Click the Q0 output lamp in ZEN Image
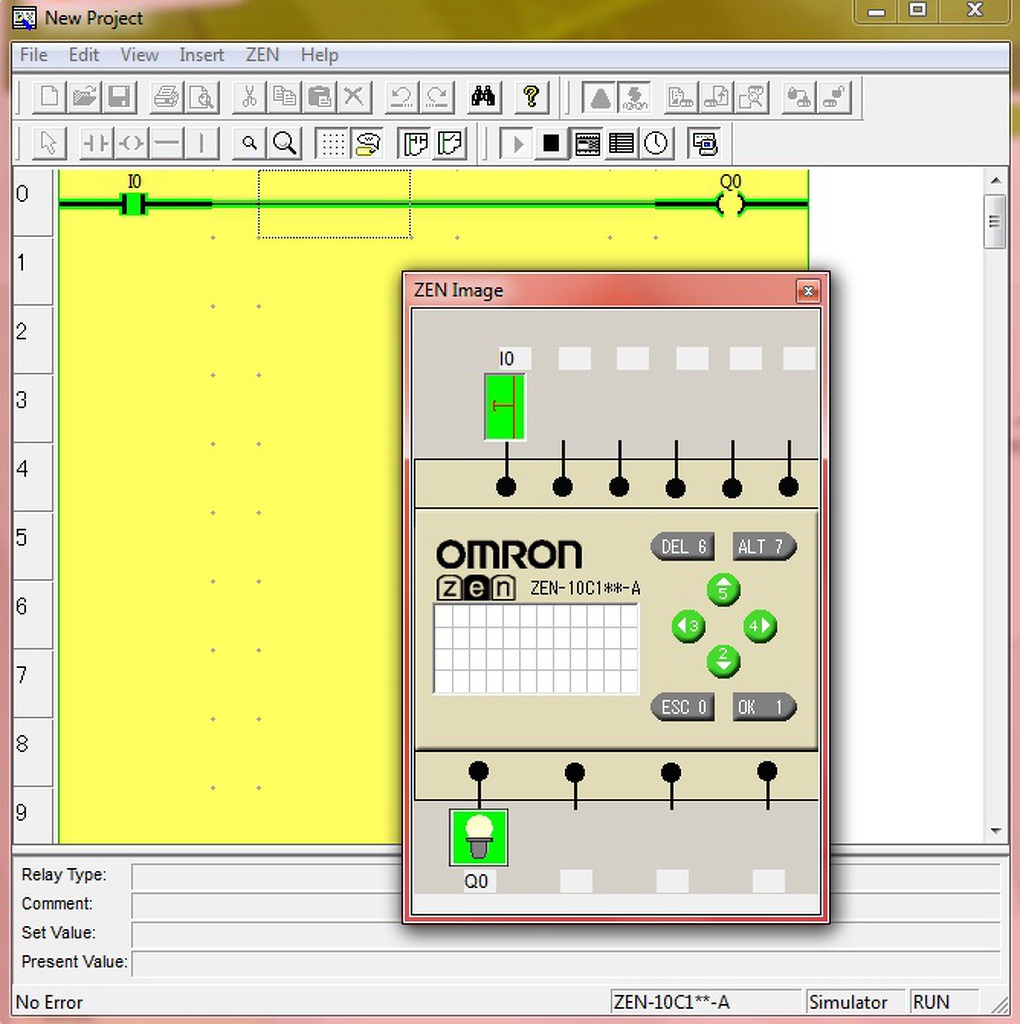The image size is (1020, 1024). click(479, 837)
